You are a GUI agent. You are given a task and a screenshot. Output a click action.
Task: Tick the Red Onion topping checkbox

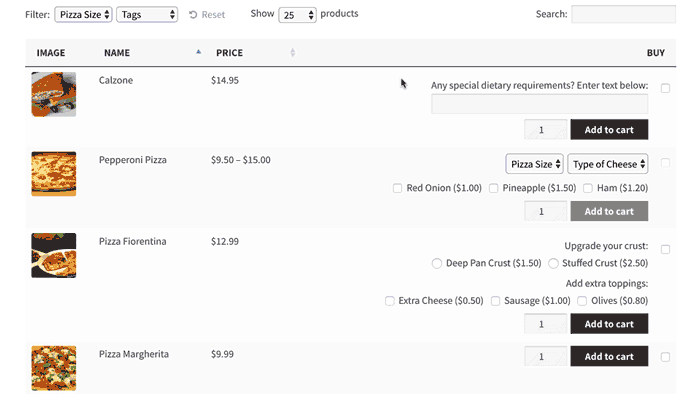397,188
